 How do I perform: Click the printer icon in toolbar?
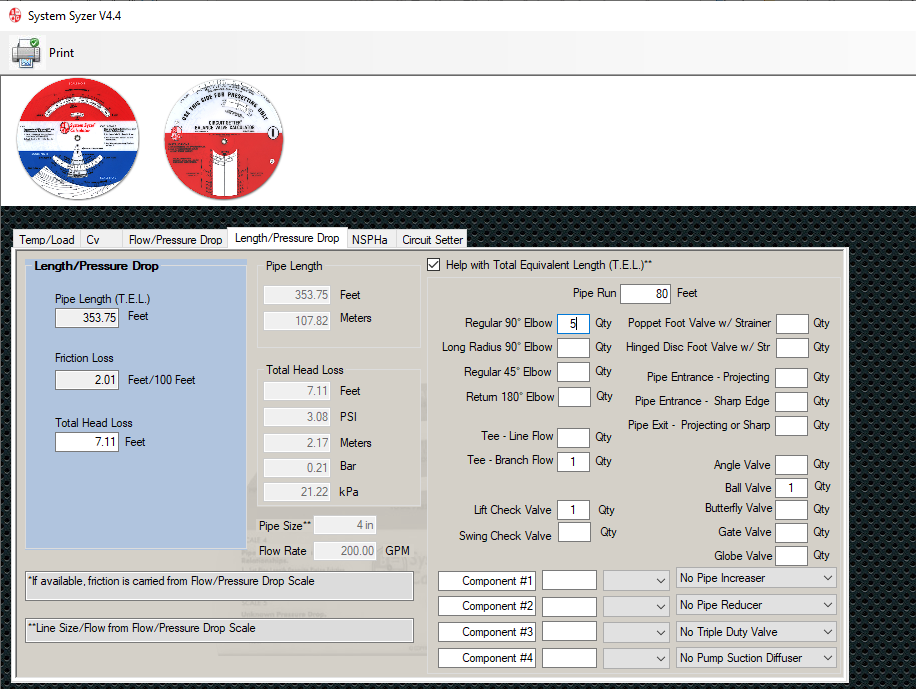[x=26, y=53]
